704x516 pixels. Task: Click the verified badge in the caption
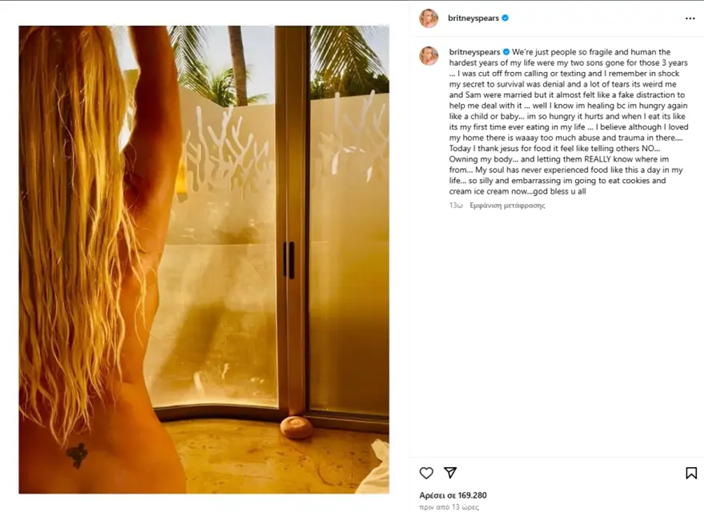[x=506, y=52]
